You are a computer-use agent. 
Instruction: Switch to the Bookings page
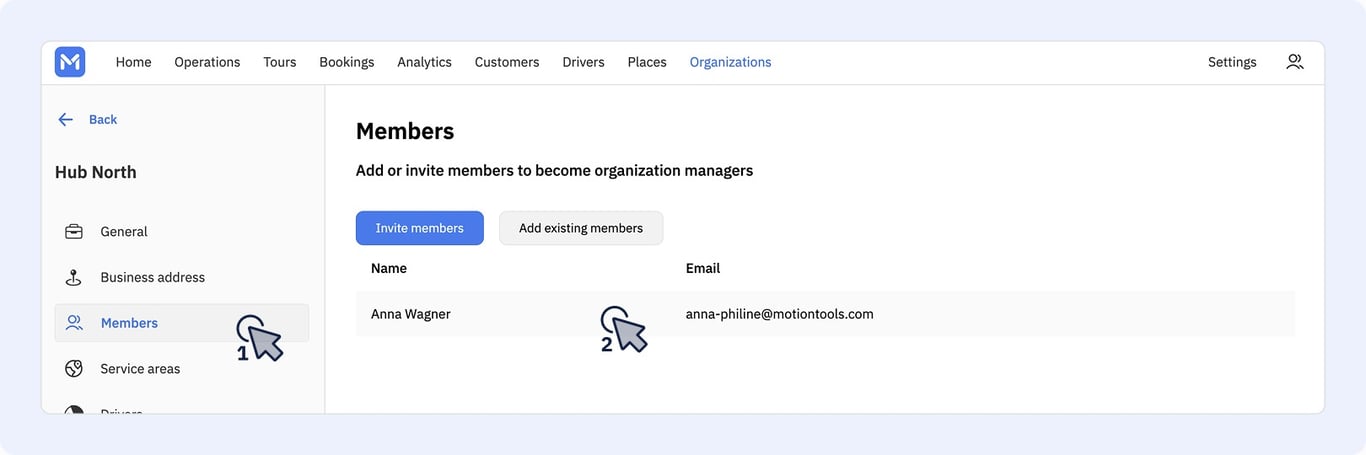point(347,62)
